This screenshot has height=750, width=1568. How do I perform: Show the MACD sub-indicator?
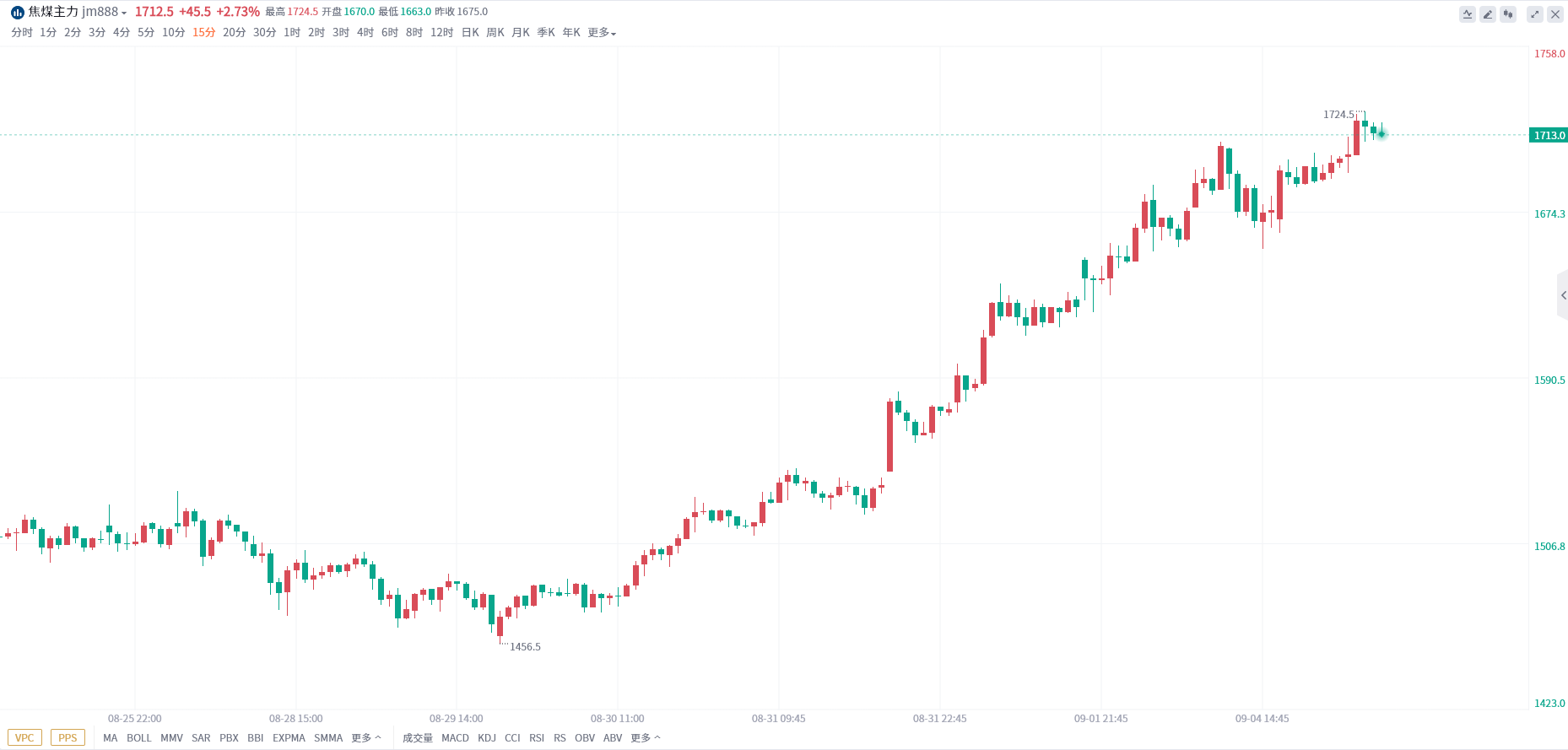[455, 738]
